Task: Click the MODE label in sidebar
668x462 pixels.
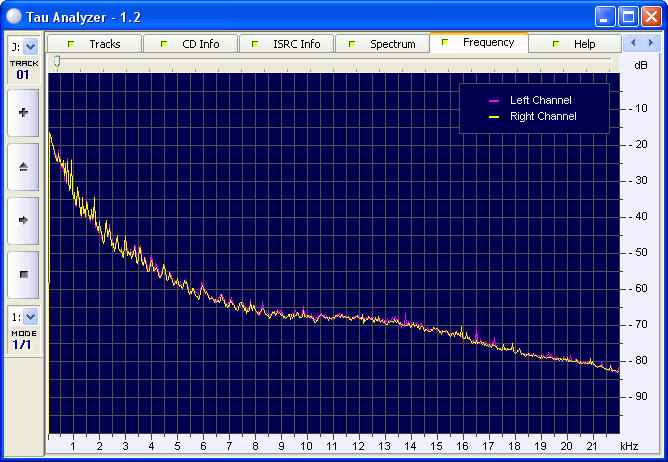Action: tap(24, 333)
